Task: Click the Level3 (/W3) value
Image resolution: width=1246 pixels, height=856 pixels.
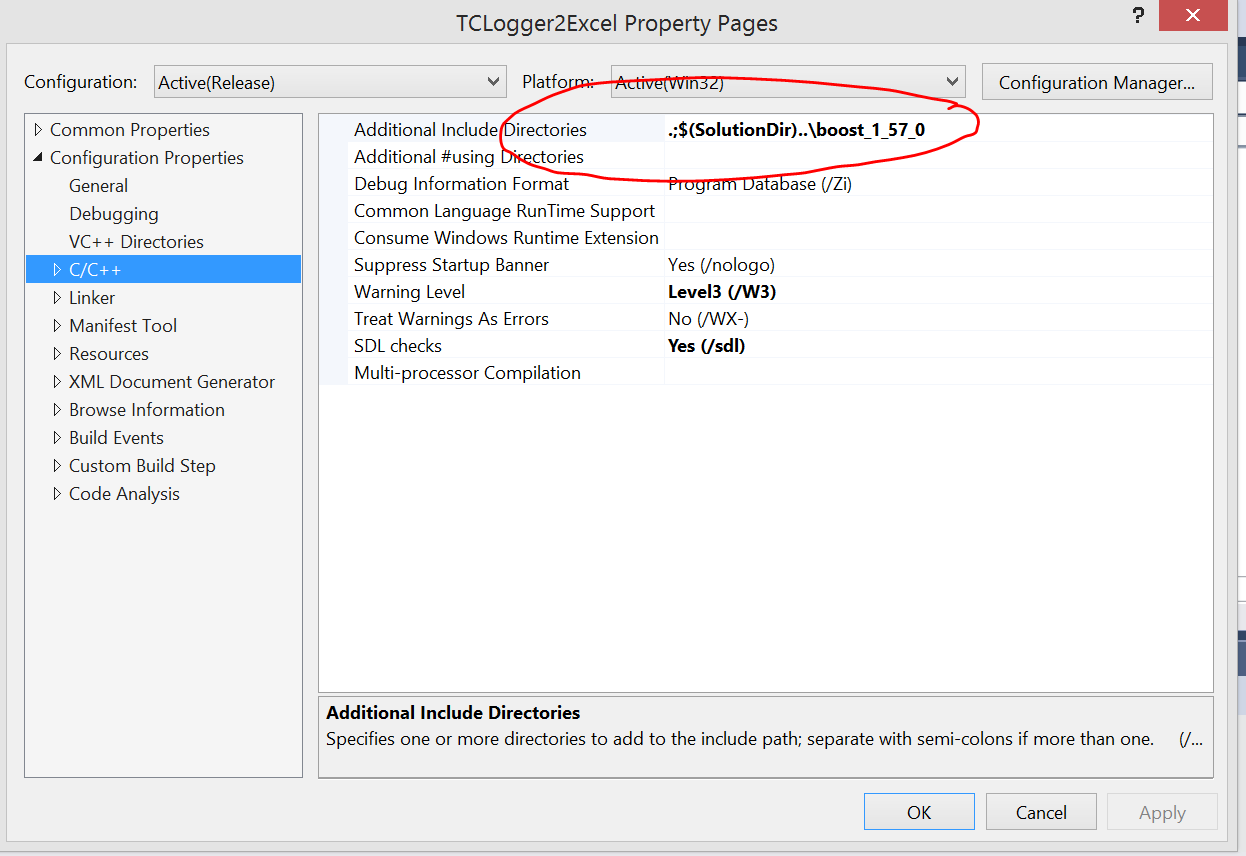Action: [x=722, y=292]
